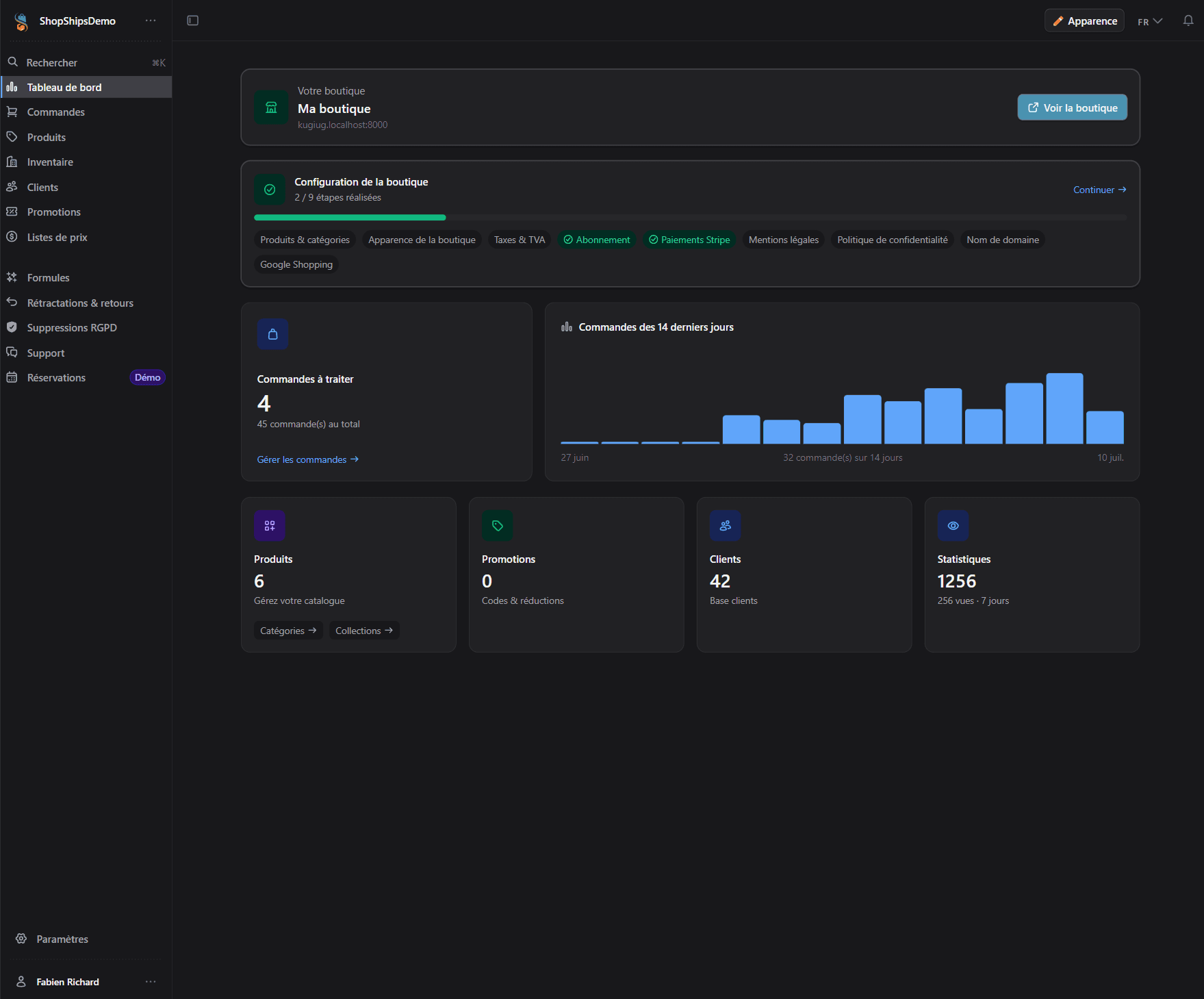Click the configuration check icon
The height and width of the screenshot is (999, 1204).
(x=270, y=190)
